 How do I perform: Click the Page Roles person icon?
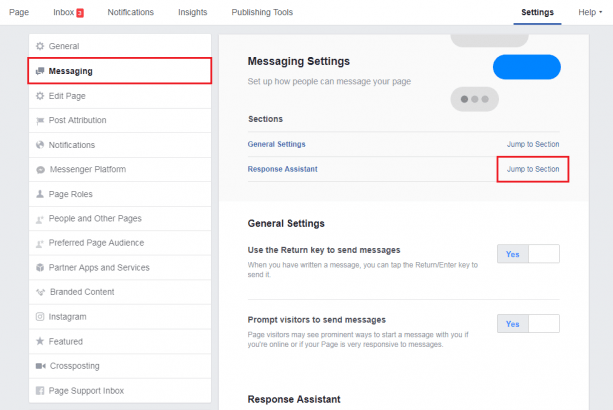click(40, 194)
